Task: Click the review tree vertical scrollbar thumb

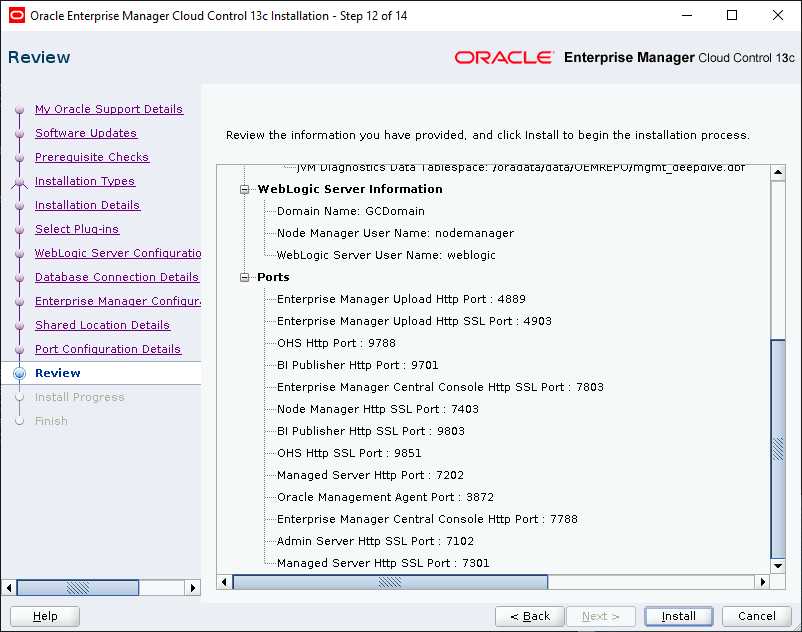Action: [778, 449]
